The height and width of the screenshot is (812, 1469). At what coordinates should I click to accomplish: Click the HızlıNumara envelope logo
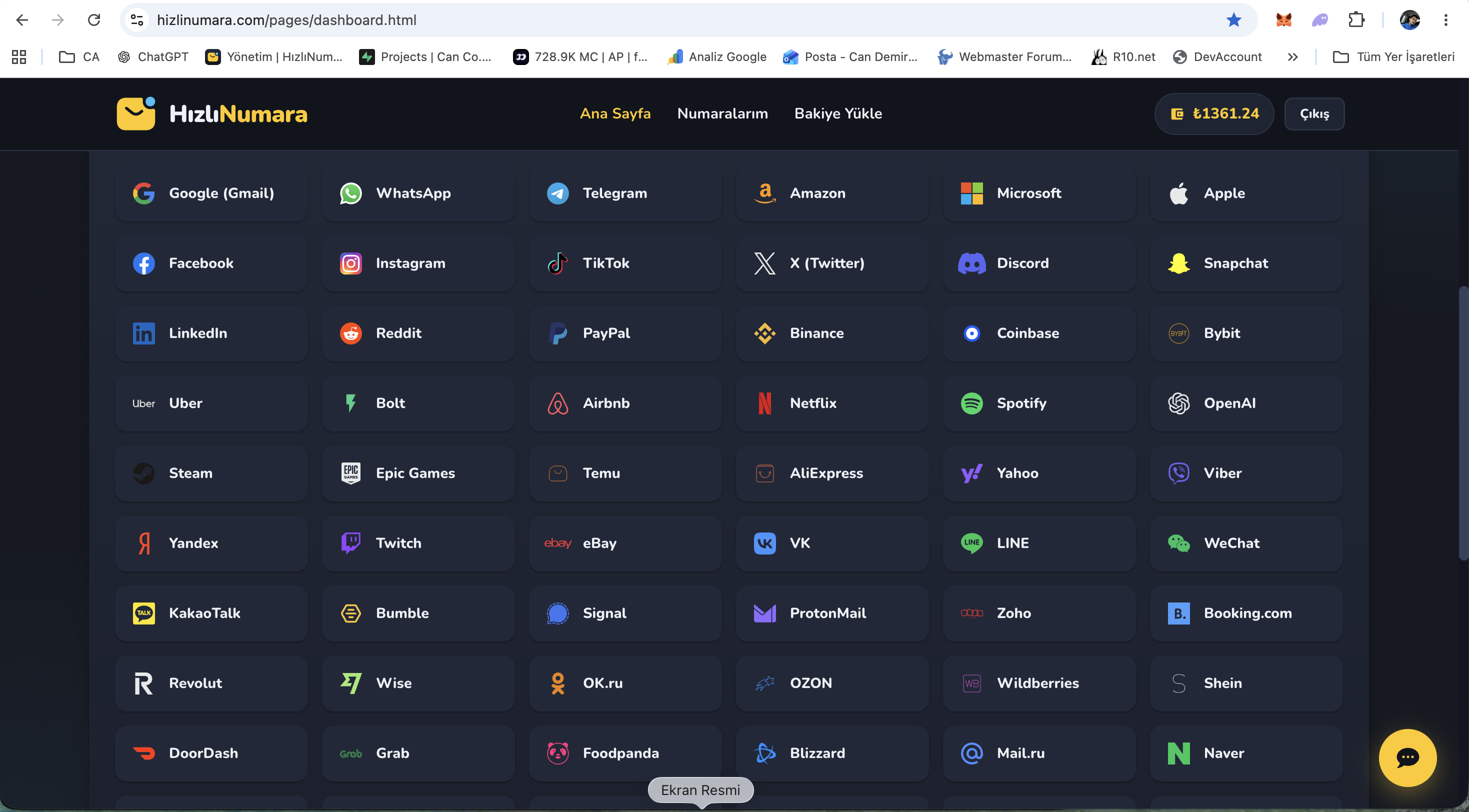[x=135, y=113]
